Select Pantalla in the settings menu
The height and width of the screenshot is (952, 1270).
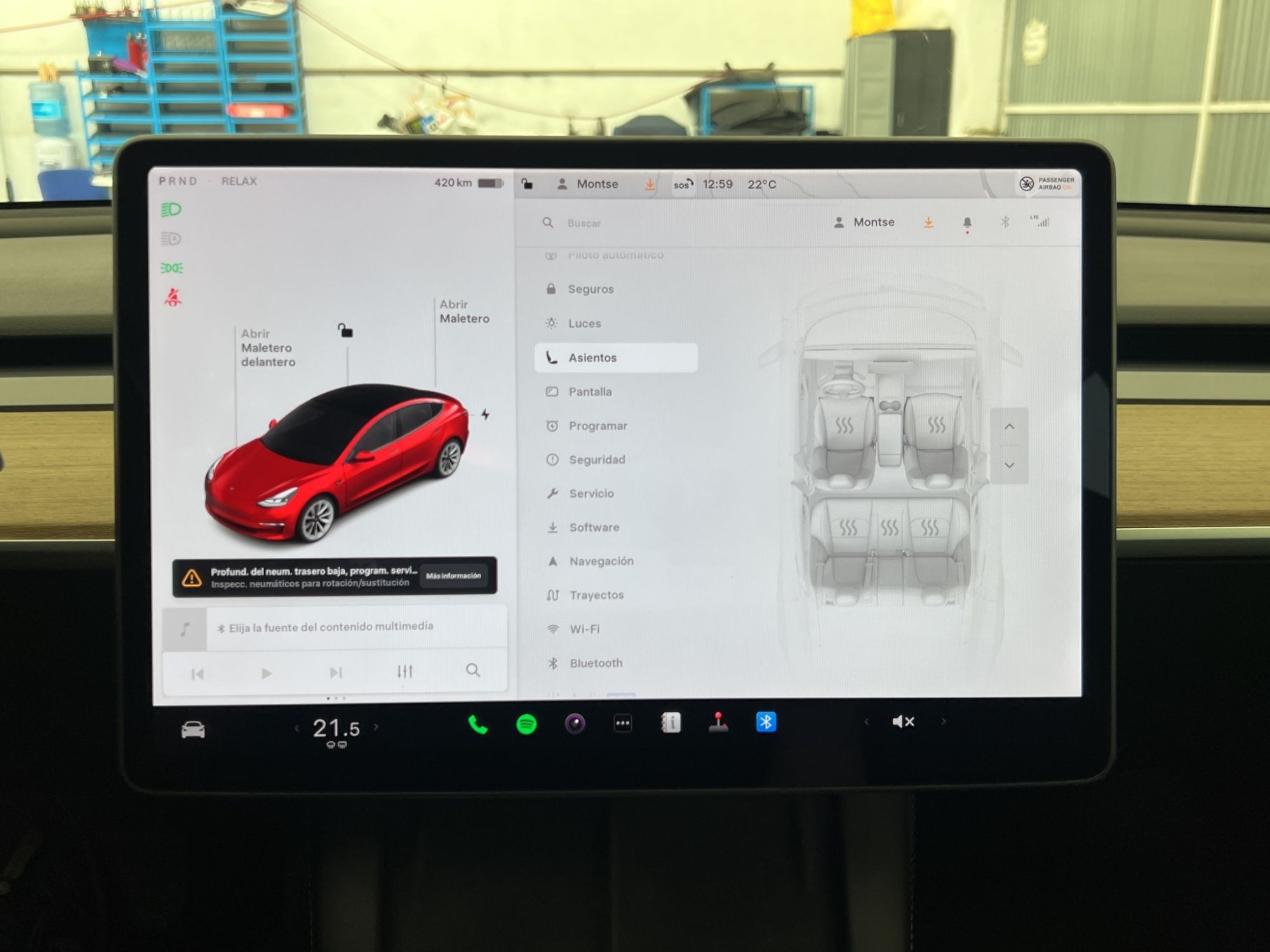pyautogui.click(x=590, y=392)
